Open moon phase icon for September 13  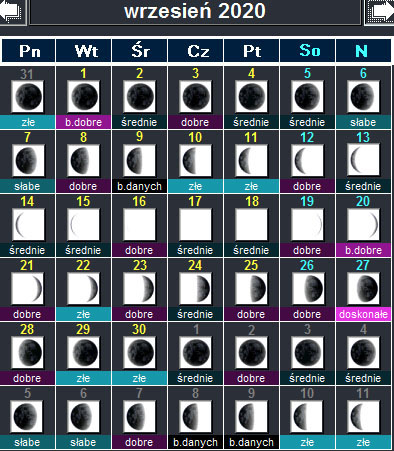[x=363, y=160]
